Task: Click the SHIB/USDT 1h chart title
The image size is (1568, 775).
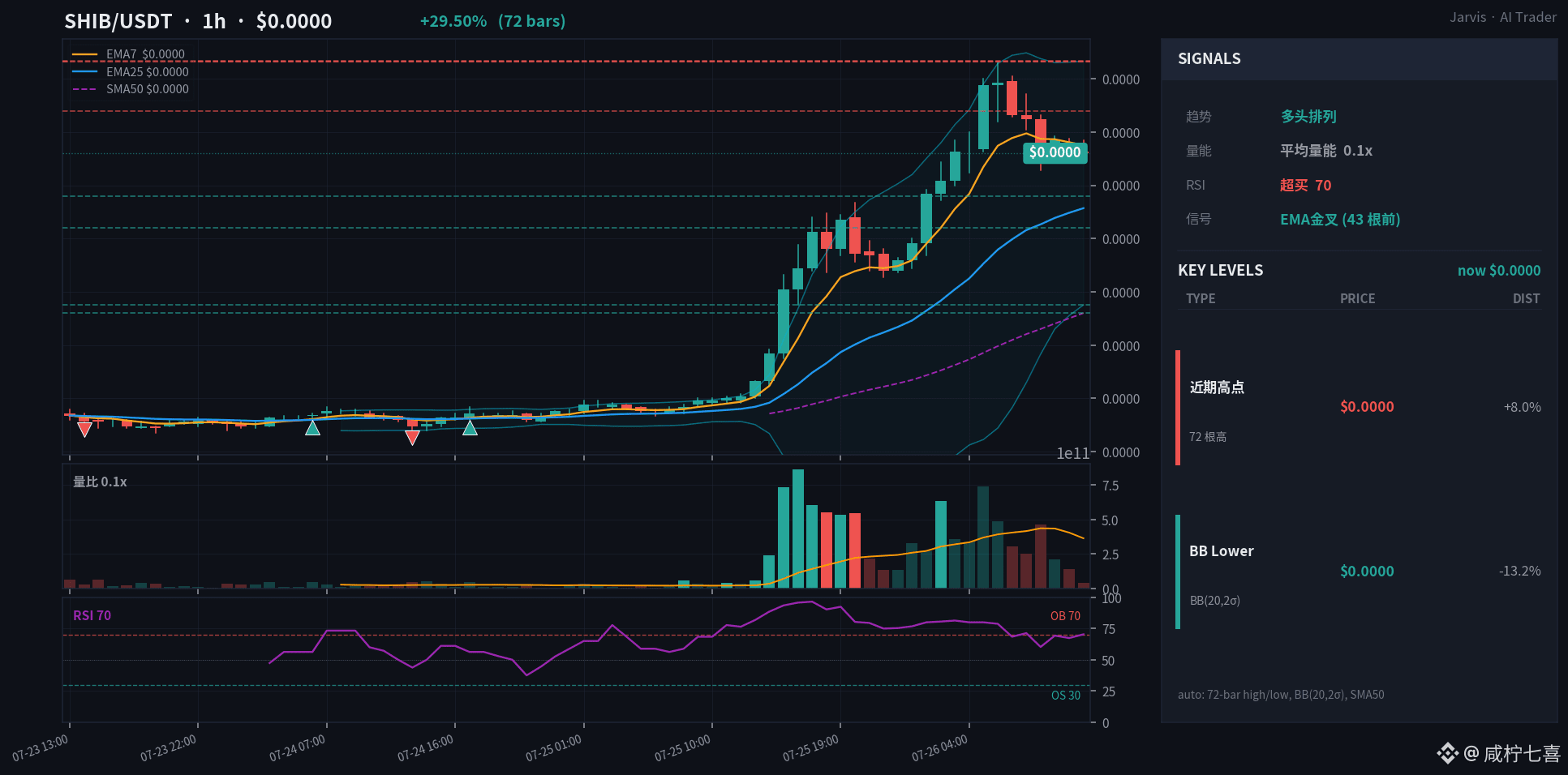Action: pos(198,21)
